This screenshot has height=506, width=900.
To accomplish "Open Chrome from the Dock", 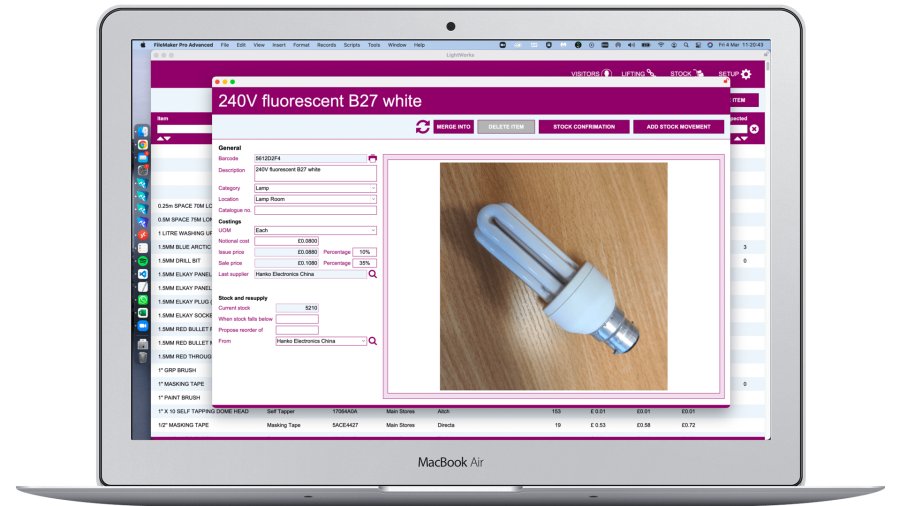I will (x=143, y=145).
